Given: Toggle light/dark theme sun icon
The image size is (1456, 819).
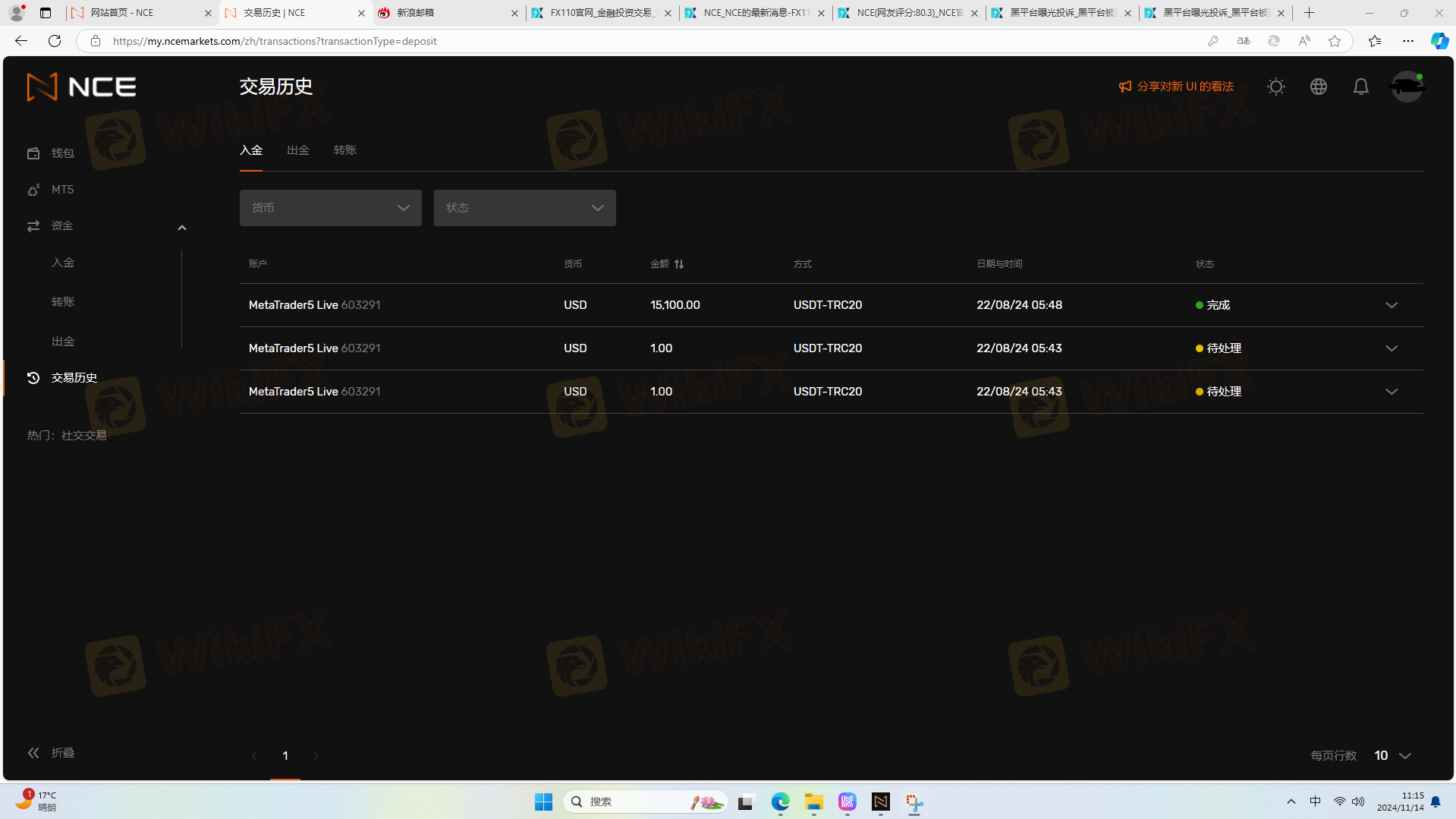Looking at the screenshot, I should (x=1276, y=87).
